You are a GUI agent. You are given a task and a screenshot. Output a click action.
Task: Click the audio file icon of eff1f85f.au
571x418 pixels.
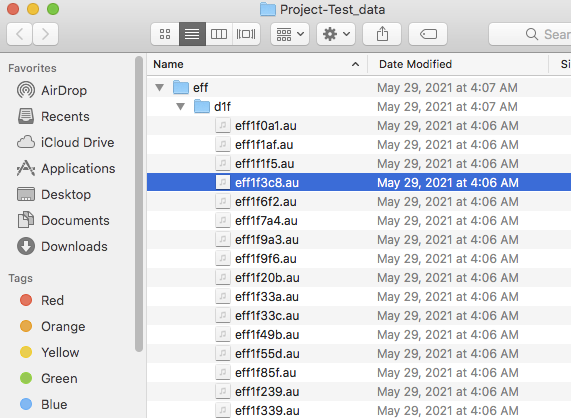223,372
